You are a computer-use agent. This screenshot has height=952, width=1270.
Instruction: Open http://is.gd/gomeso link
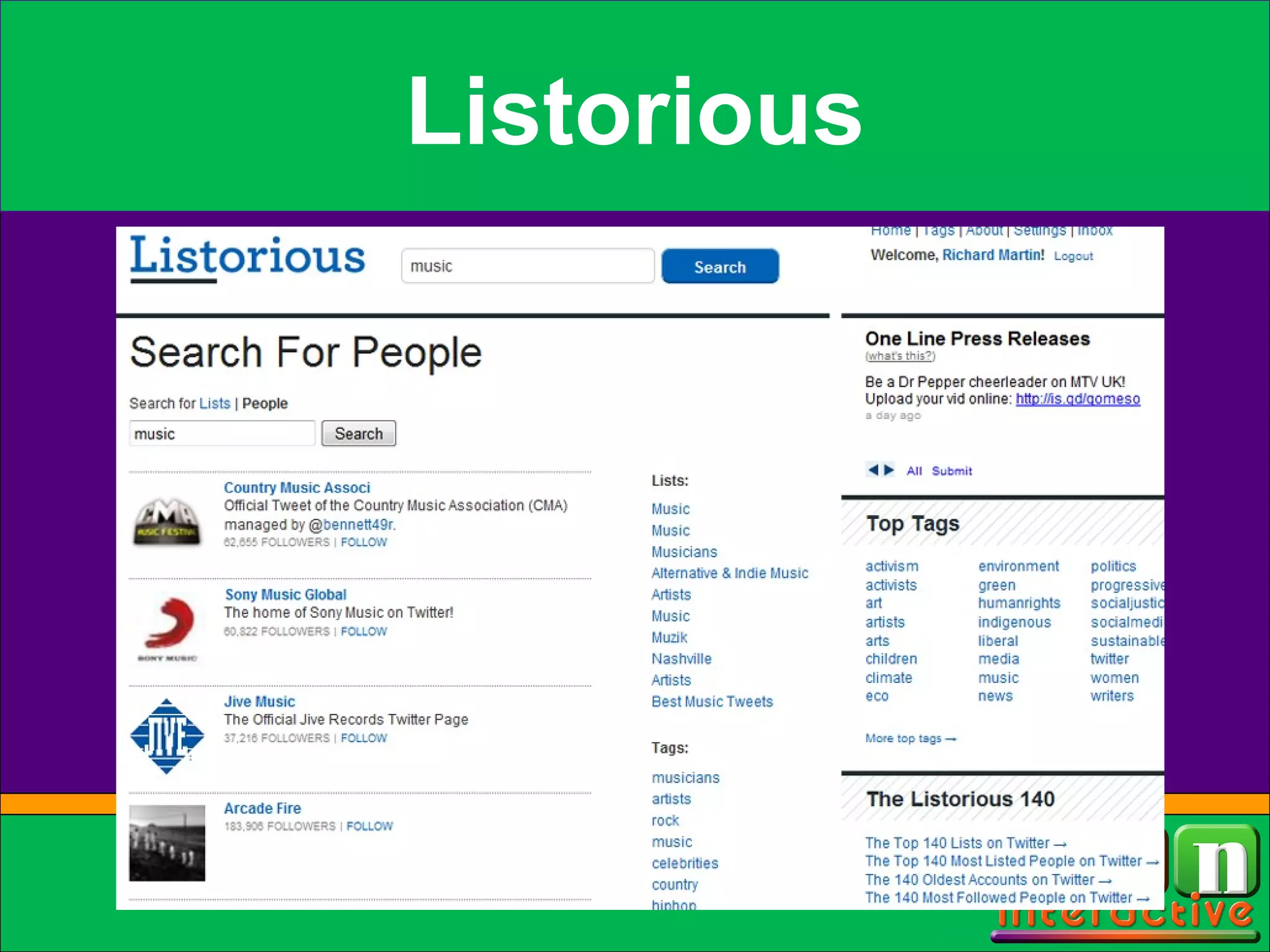(1078, 399)
